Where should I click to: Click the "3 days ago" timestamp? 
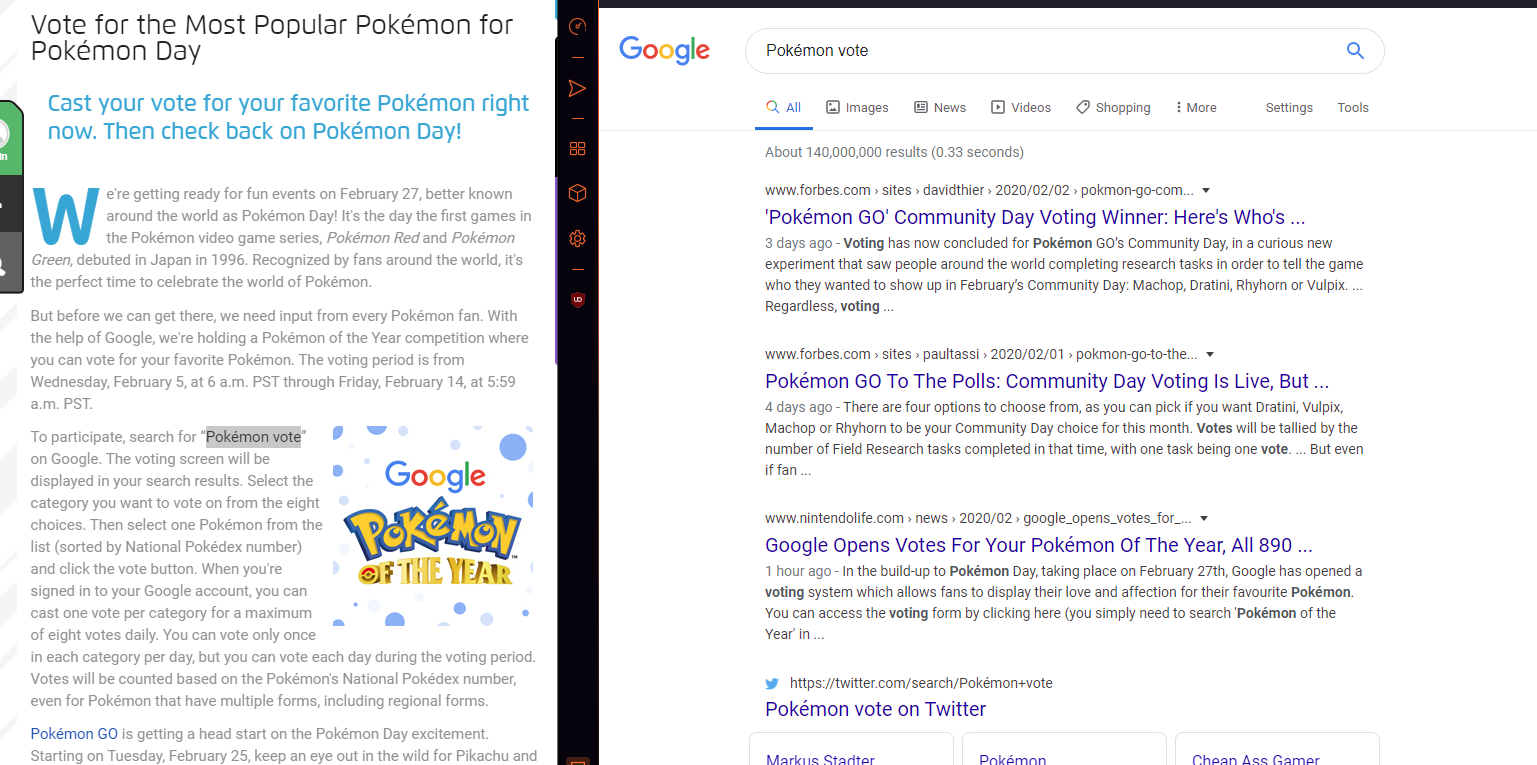tap(798, 243)
